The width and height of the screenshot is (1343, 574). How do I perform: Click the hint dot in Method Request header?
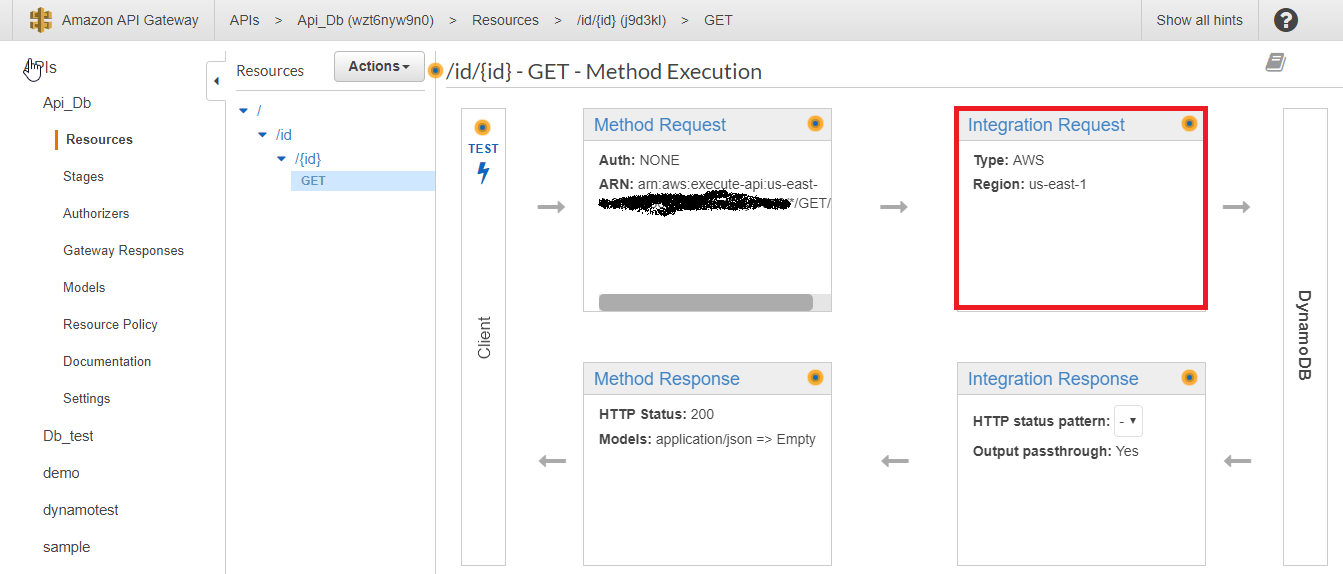coord(815,124)
